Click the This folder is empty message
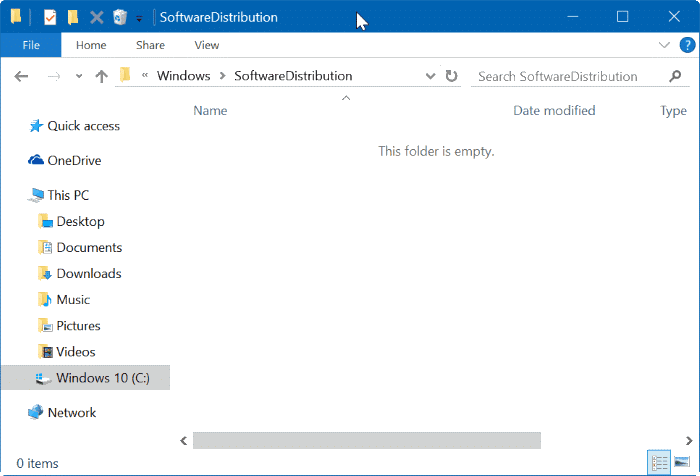The width and height of the screenshot is (700, 476). point(436,151)
